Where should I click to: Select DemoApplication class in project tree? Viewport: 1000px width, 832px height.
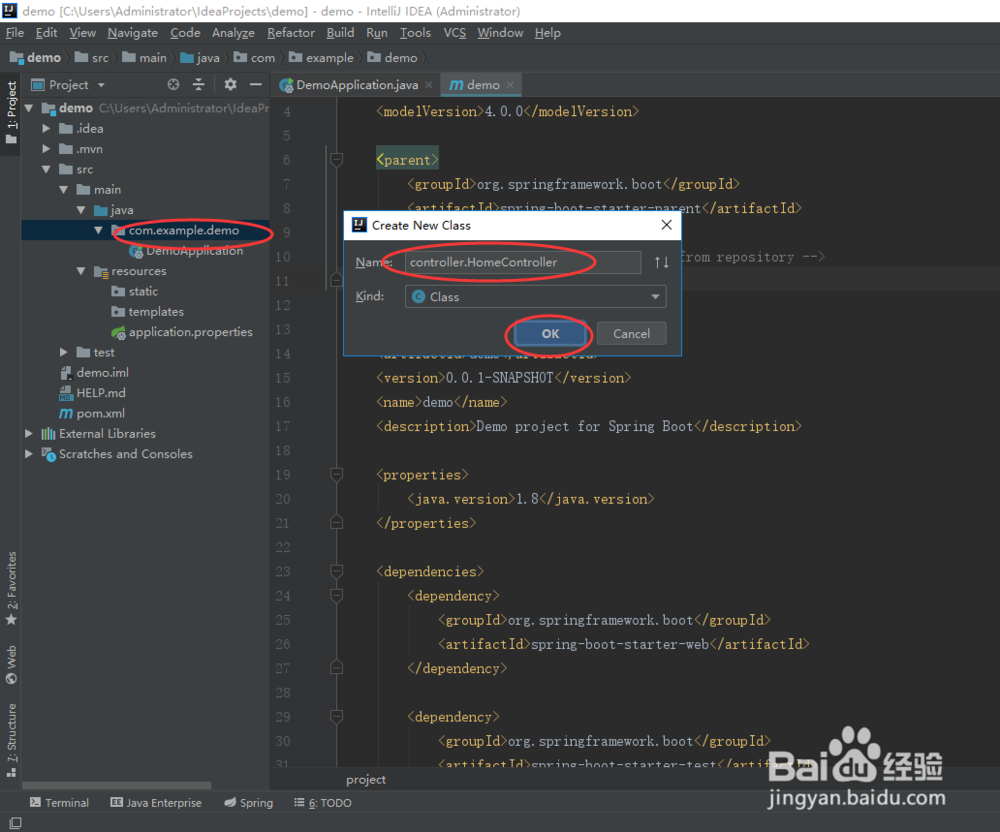186,251
